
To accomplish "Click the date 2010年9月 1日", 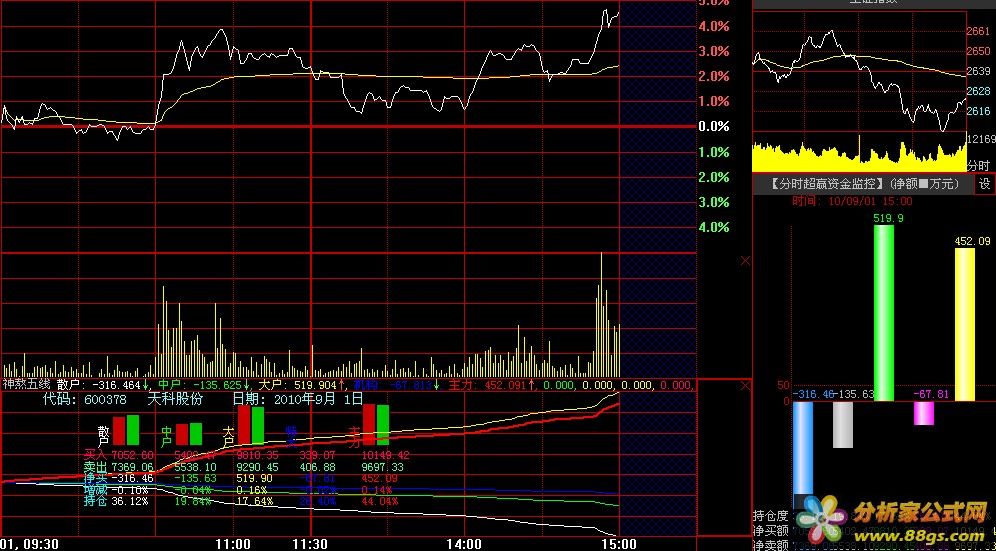I will point(318,400).
